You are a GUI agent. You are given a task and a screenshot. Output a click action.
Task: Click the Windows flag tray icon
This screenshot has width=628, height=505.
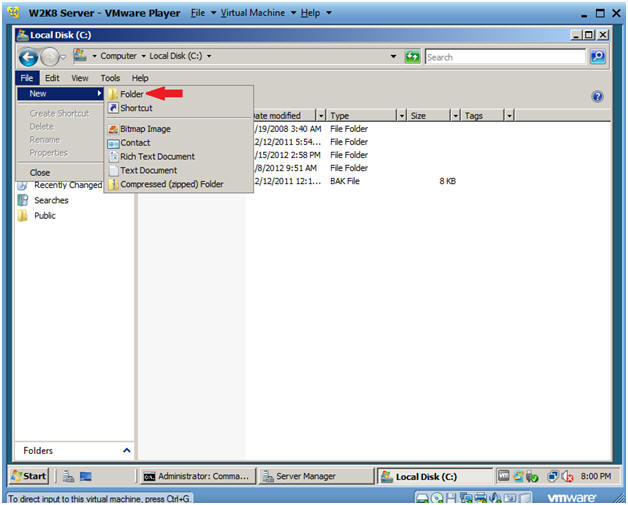click(x=518, y=476)
